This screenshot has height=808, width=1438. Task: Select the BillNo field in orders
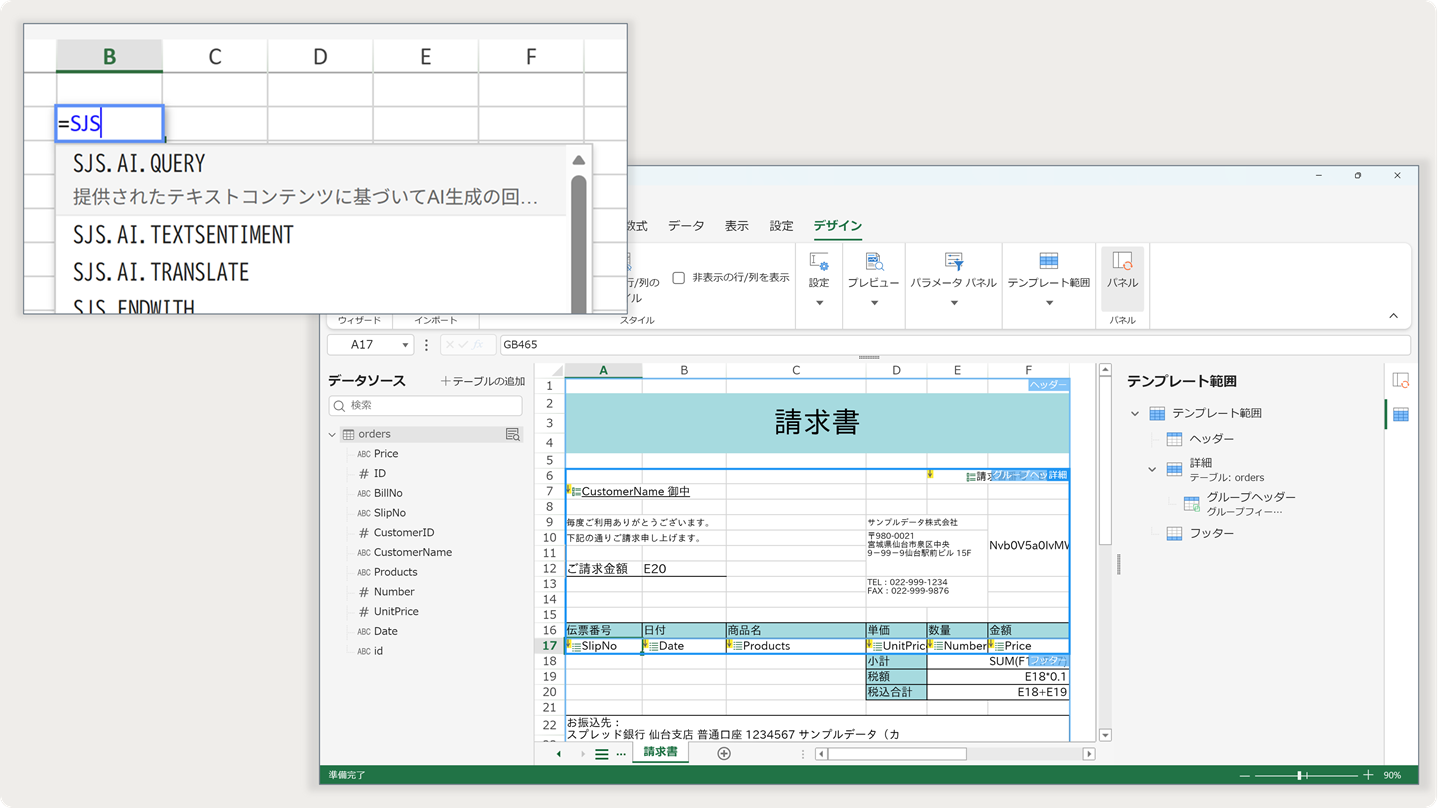point(388,493)
